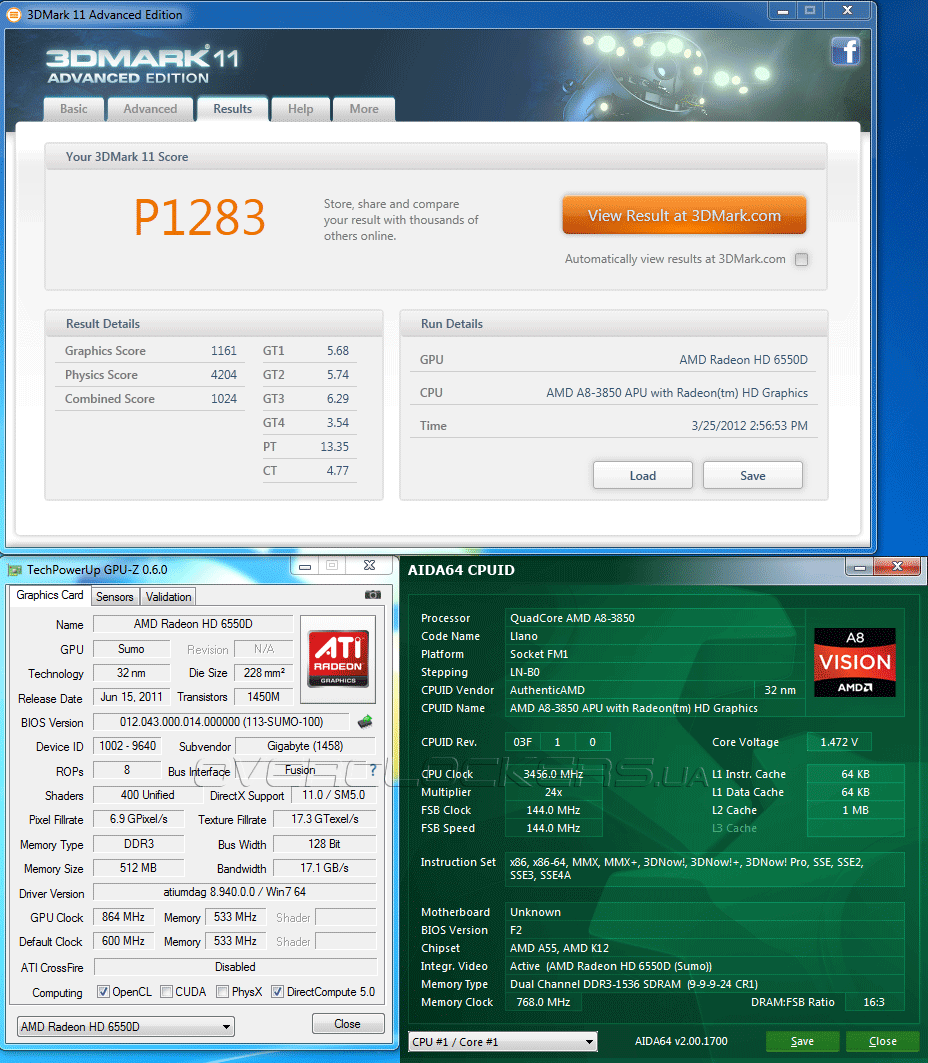Take a GPU-Z screenshot with camera icon
Viewport: 928px width, 1063px height.
click(373, 595)
